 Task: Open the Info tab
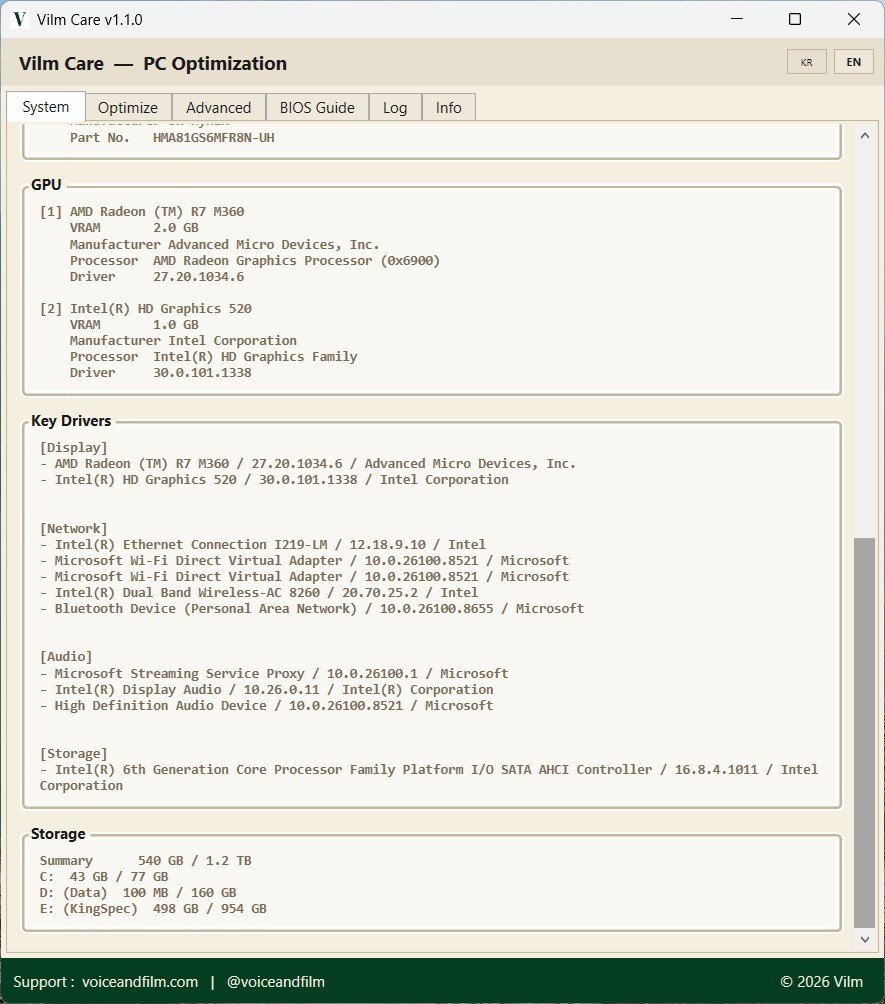(x=448, y=108)
